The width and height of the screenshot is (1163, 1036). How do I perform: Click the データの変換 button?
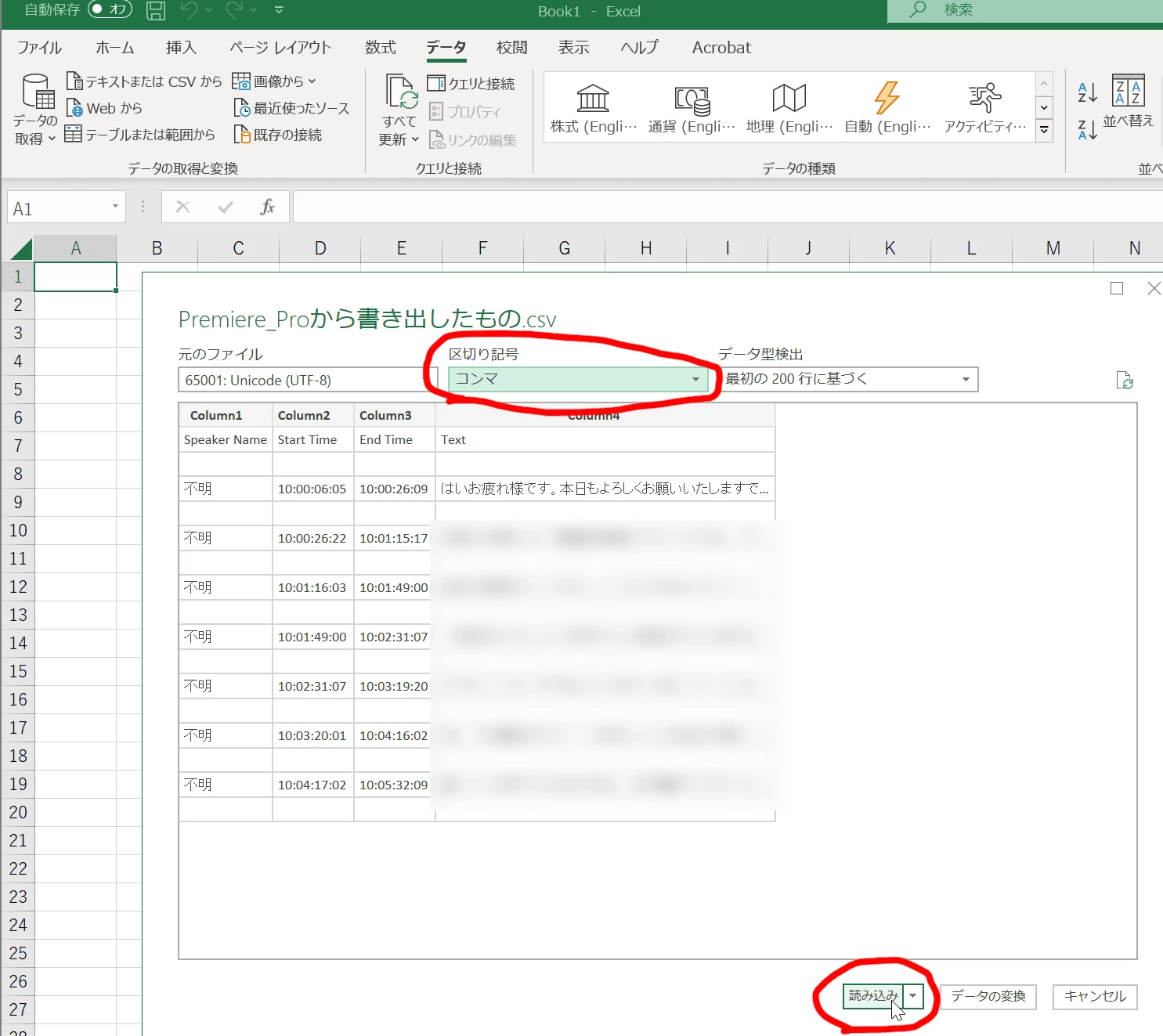988,996
